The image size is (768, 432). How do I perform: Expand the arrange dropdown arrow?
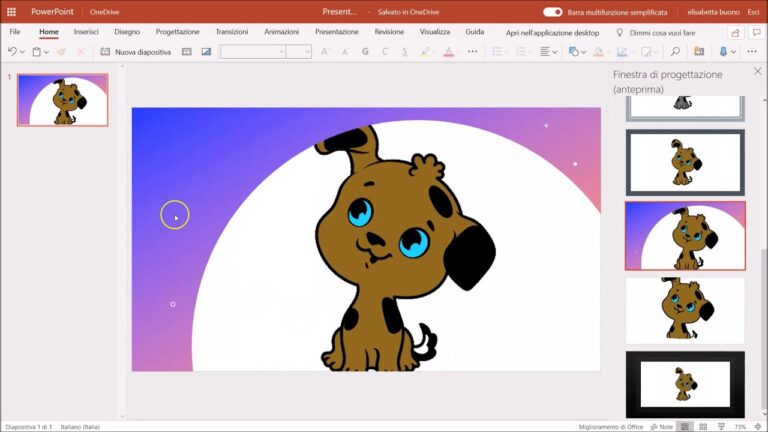tap(656, 52)
